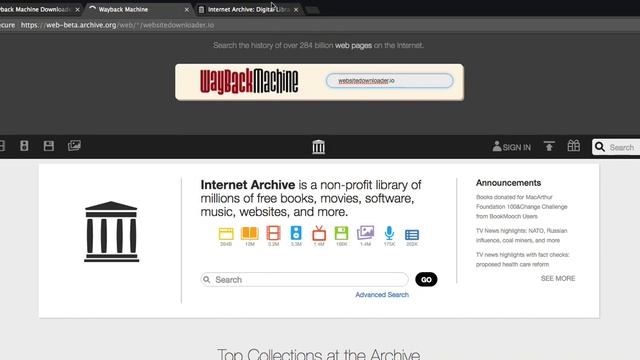The image size is (640, 360).
Task: Click the upload icon in nav bar
Action: (549, 146)
